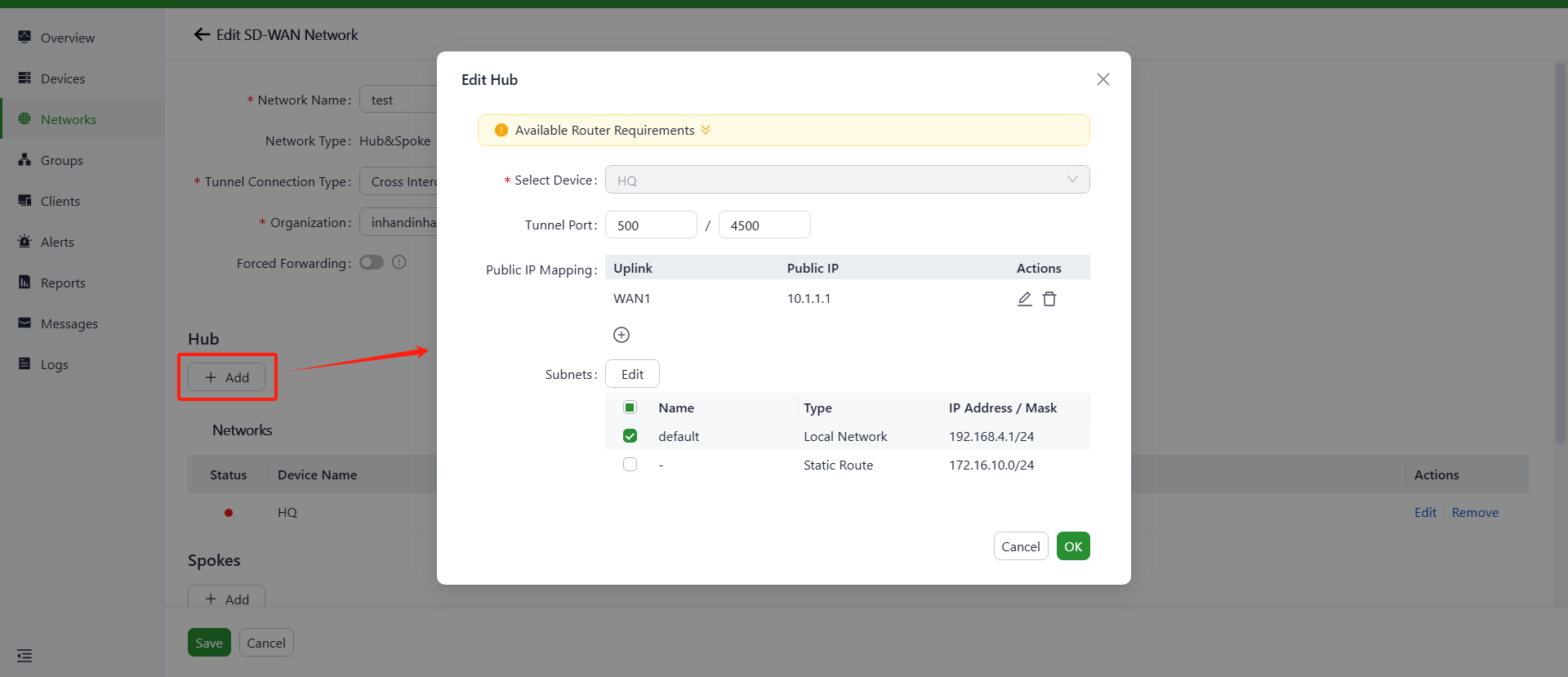Click the Forced Forwarding info icon
Viewport: 1568px width, 677px height.
399,262
